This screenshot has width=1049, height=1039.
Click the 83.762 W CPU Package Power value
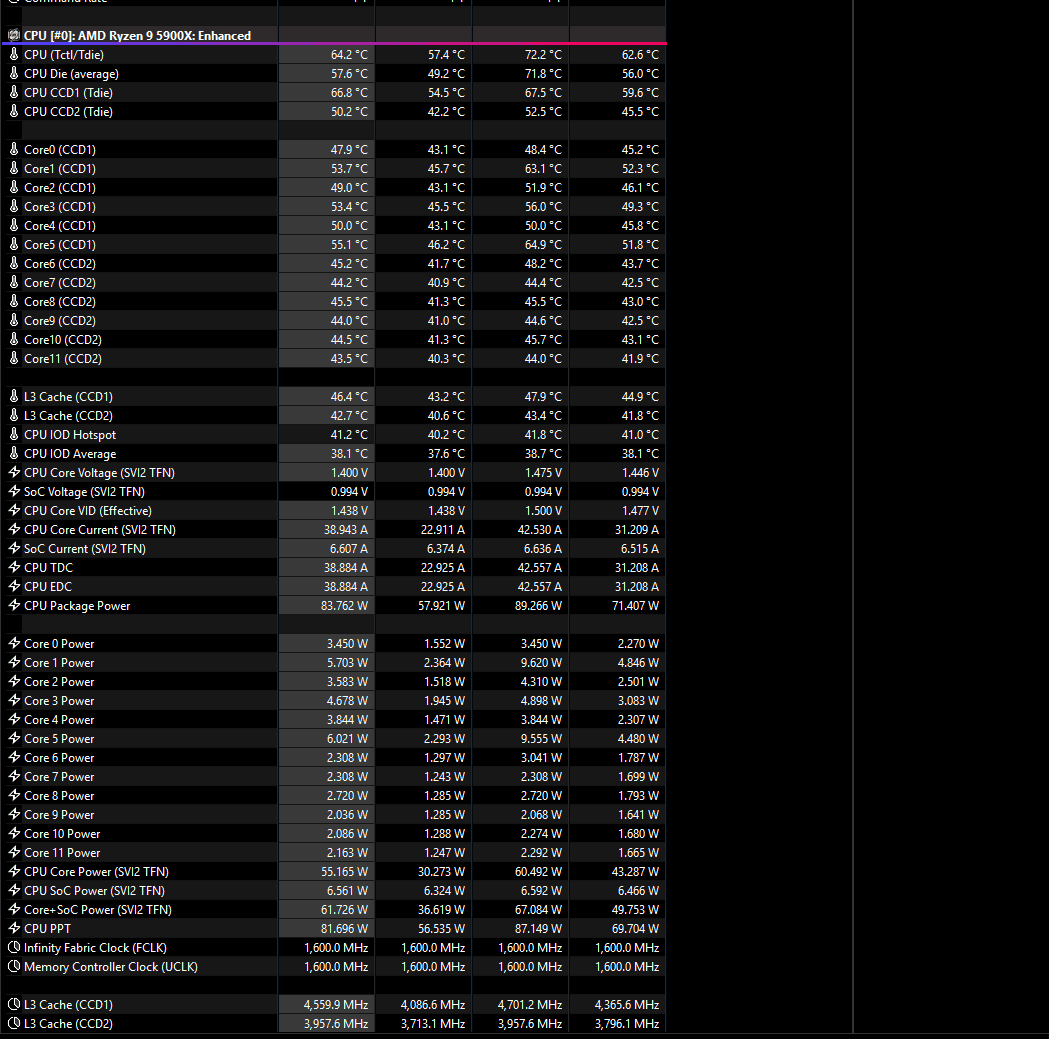coord(344,605)
